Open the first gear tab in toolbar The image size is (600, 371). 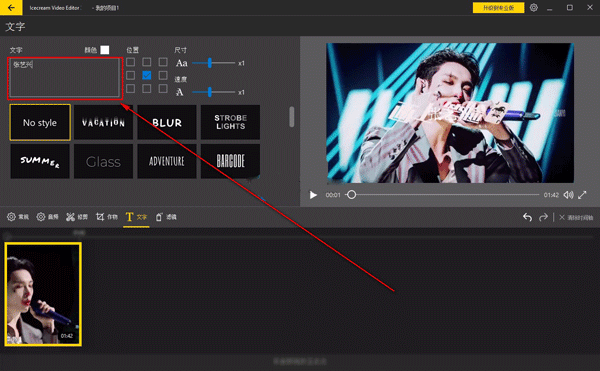(18, 217)
